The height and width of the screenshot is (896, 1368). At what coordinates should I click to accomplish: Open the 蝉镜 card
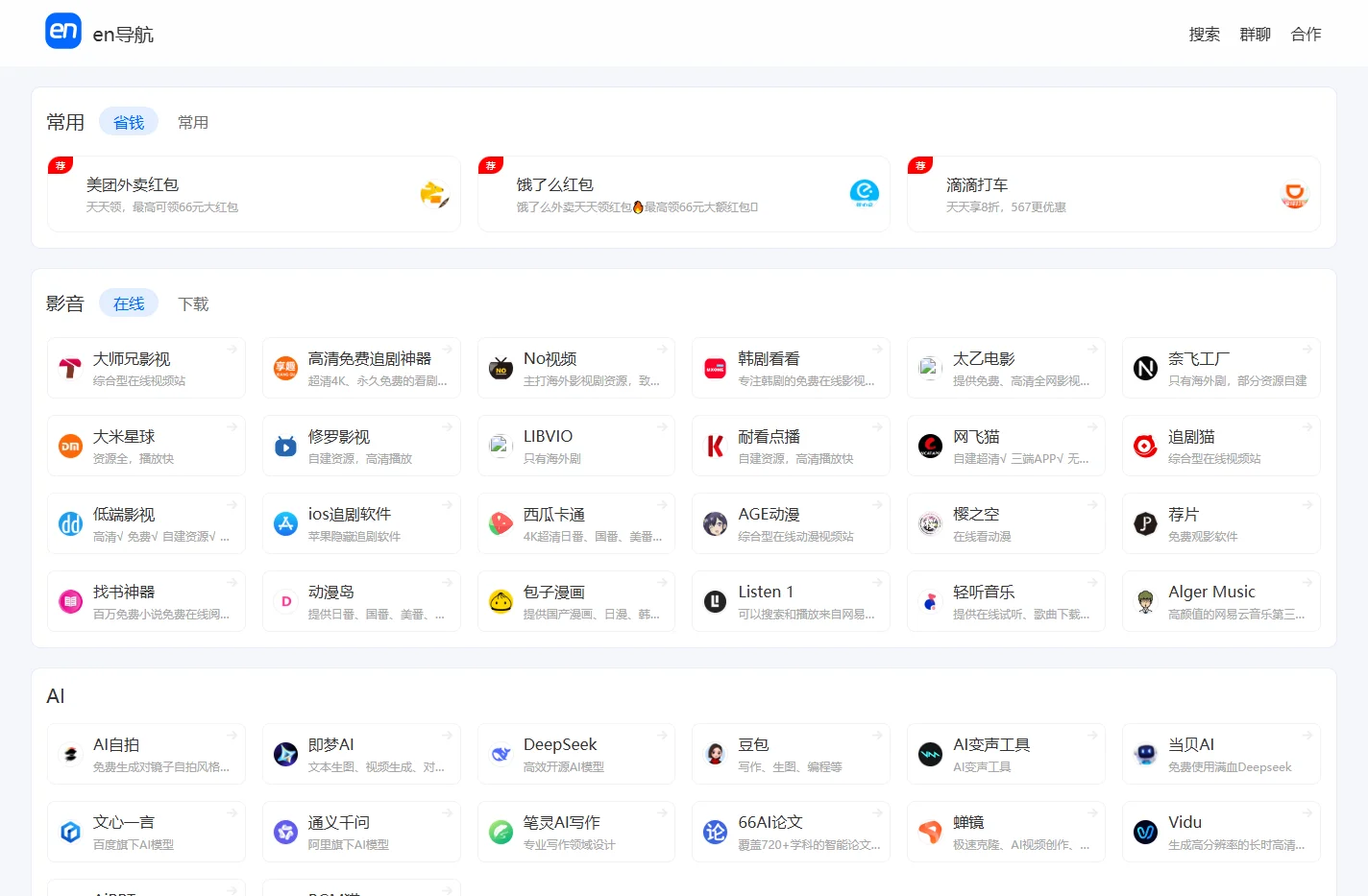click(x=1006, y=832)
